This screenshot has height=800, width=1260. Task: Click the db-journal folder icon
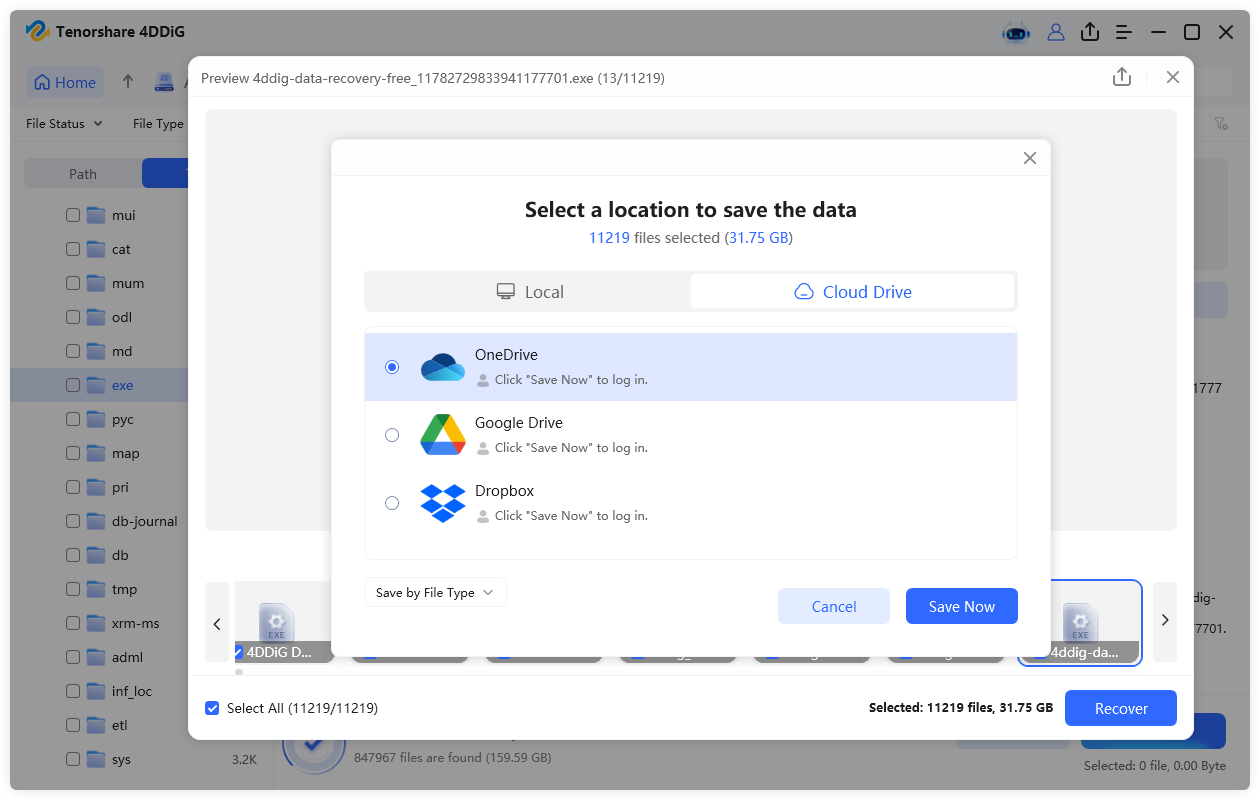click(x=96, y=521)
